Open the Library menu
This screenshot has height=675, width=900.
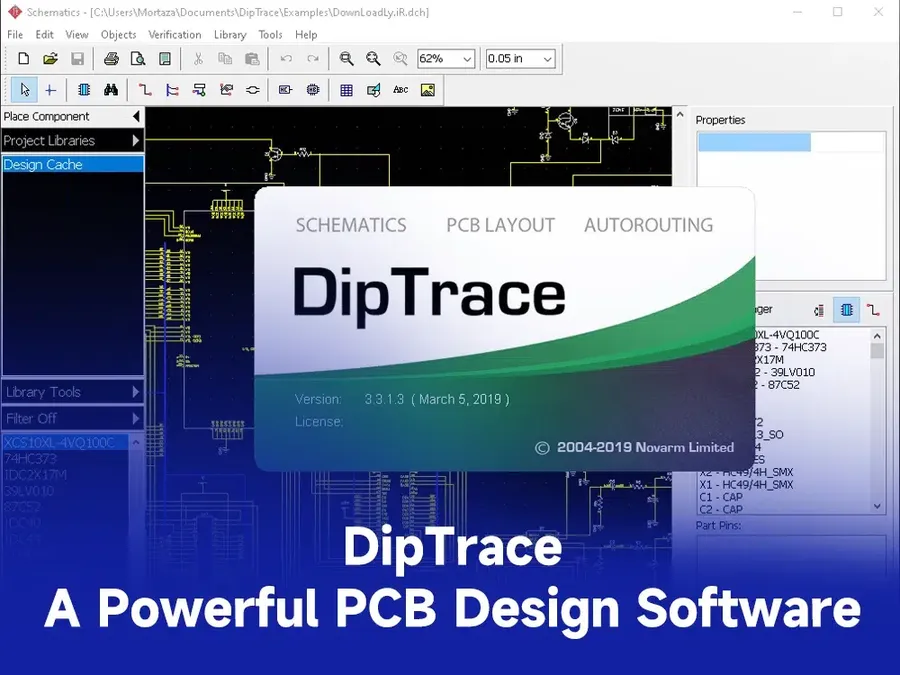pos(230,34)
